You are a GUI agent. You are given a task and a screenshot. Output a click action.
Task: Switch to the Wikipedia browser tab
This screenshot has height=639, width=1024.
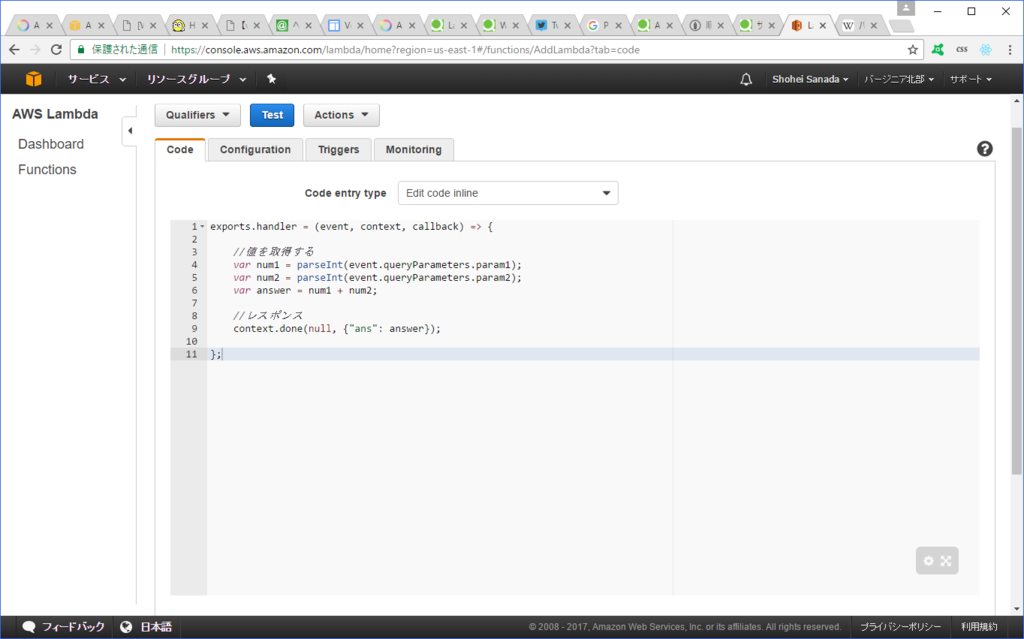(859, 25)
